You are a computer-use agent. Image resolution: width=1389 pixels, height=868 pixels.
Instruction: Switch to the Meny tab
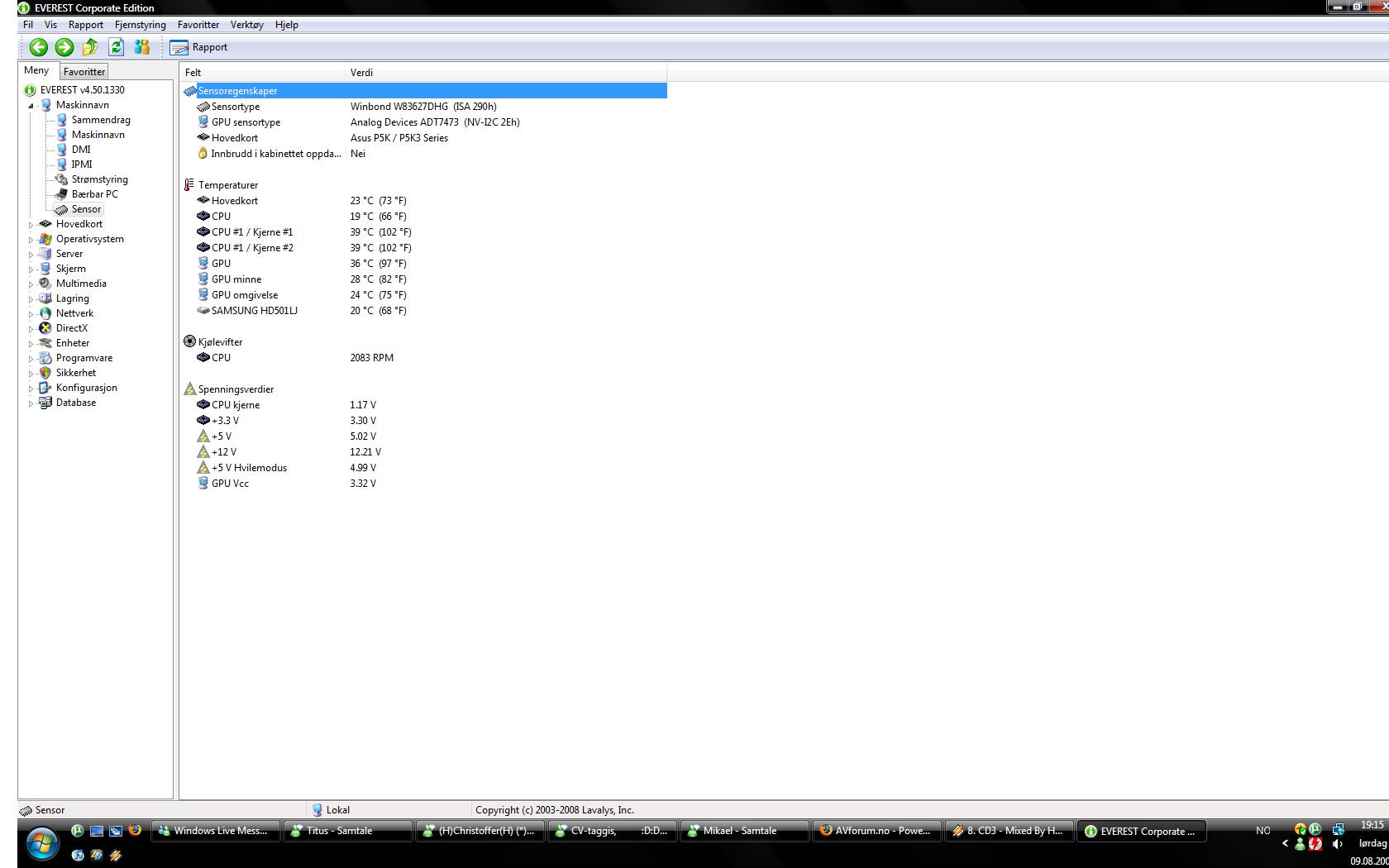pyautogui.click(x=36, y=71)
